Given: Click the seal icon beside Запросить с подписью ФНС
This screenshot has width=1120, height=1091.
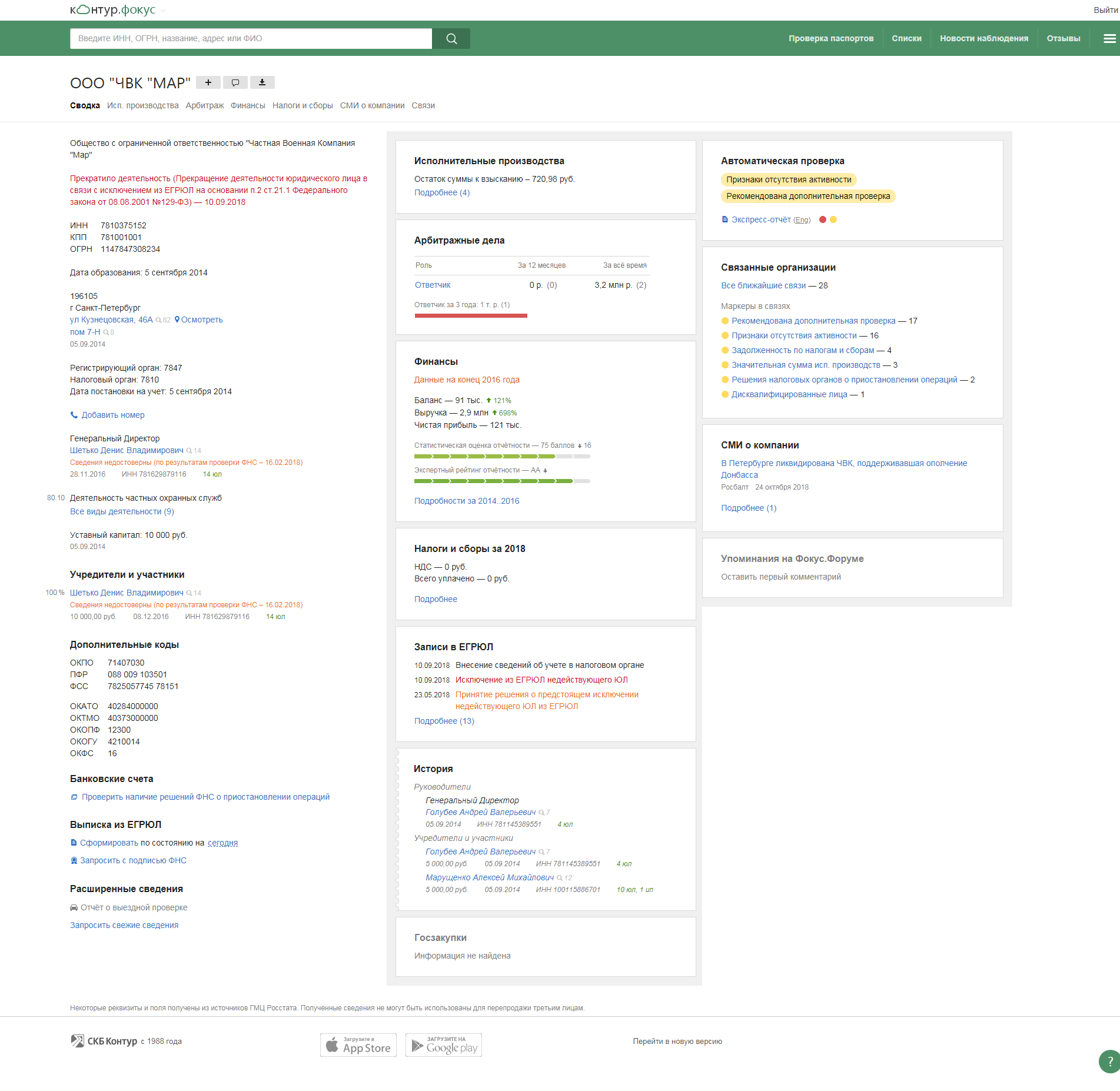Looking at the screenshot, I should [74, 860].
